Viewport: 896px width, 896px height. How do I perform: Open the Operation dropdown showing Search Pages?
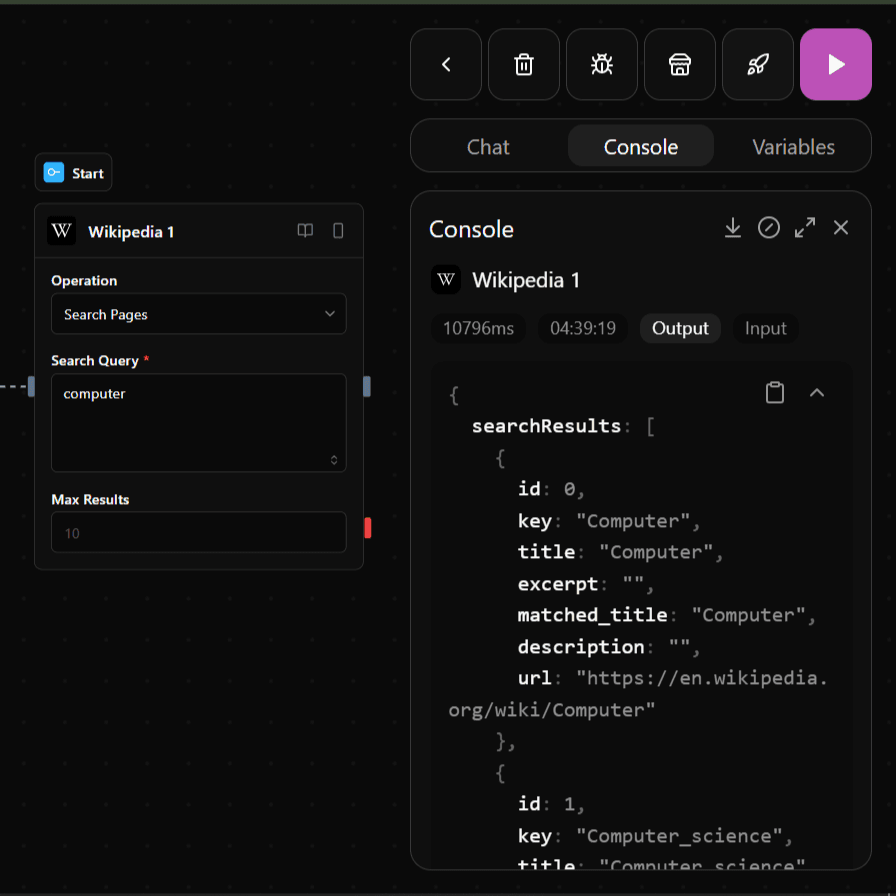199,314
